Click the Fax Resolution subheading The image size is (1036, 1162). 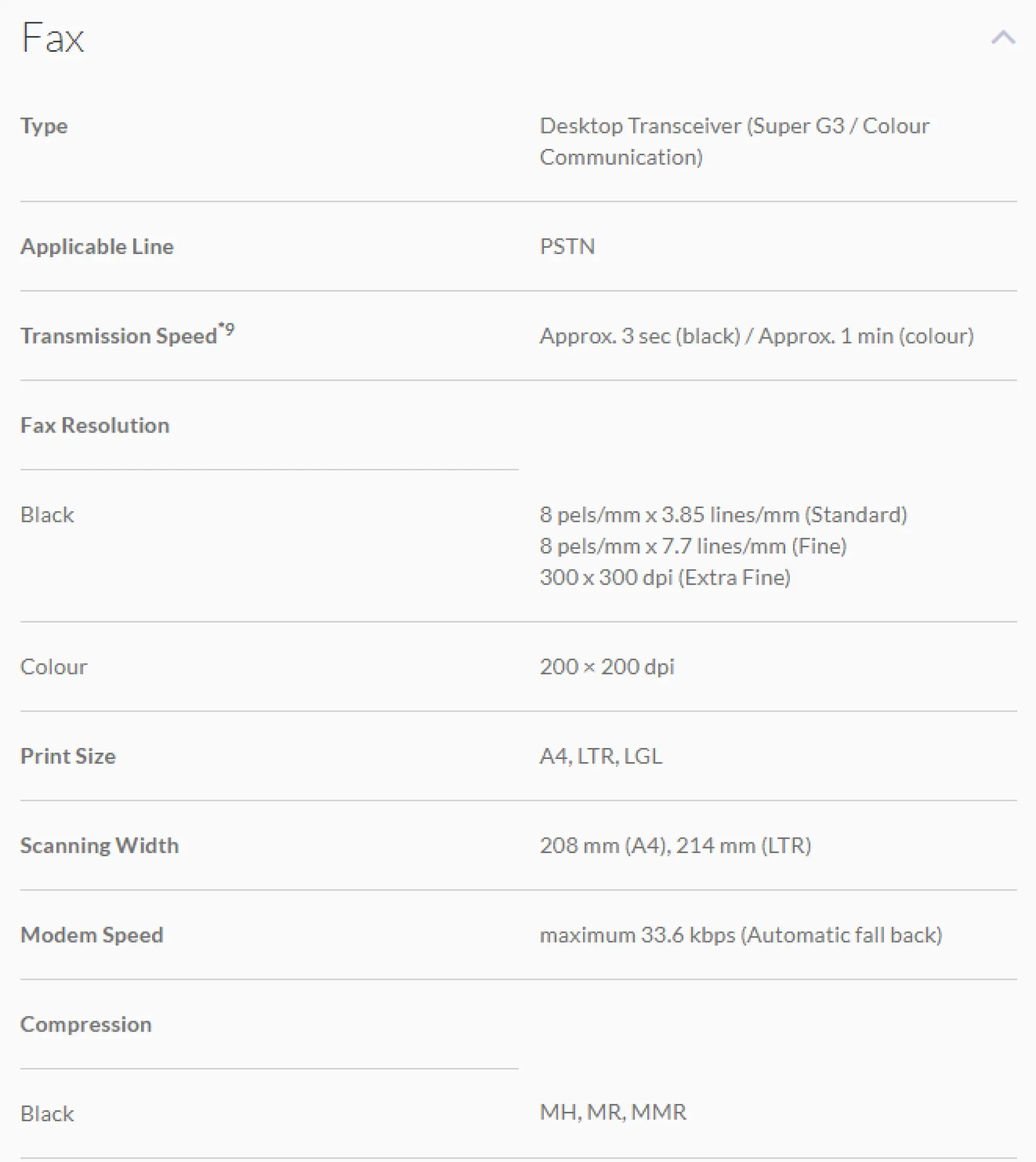tap(95, 425)
